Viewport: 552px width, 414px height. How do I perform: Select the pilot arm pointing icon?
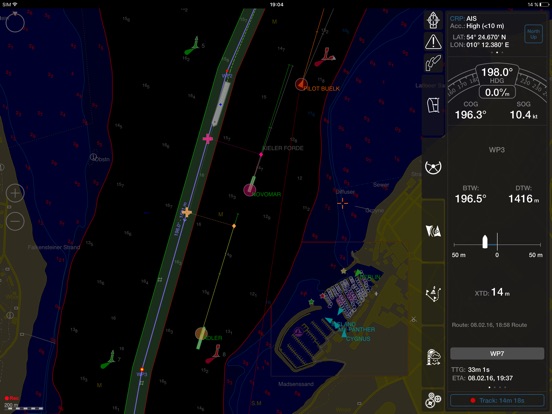point(433,63)
